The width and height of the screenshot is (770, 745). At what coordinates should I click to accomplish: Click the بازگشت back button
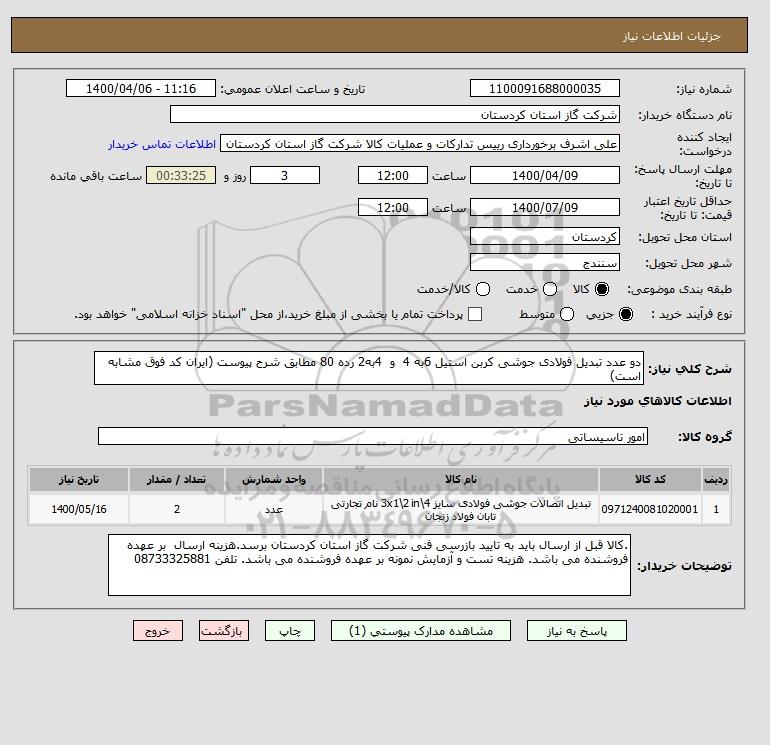click(224, 631)
